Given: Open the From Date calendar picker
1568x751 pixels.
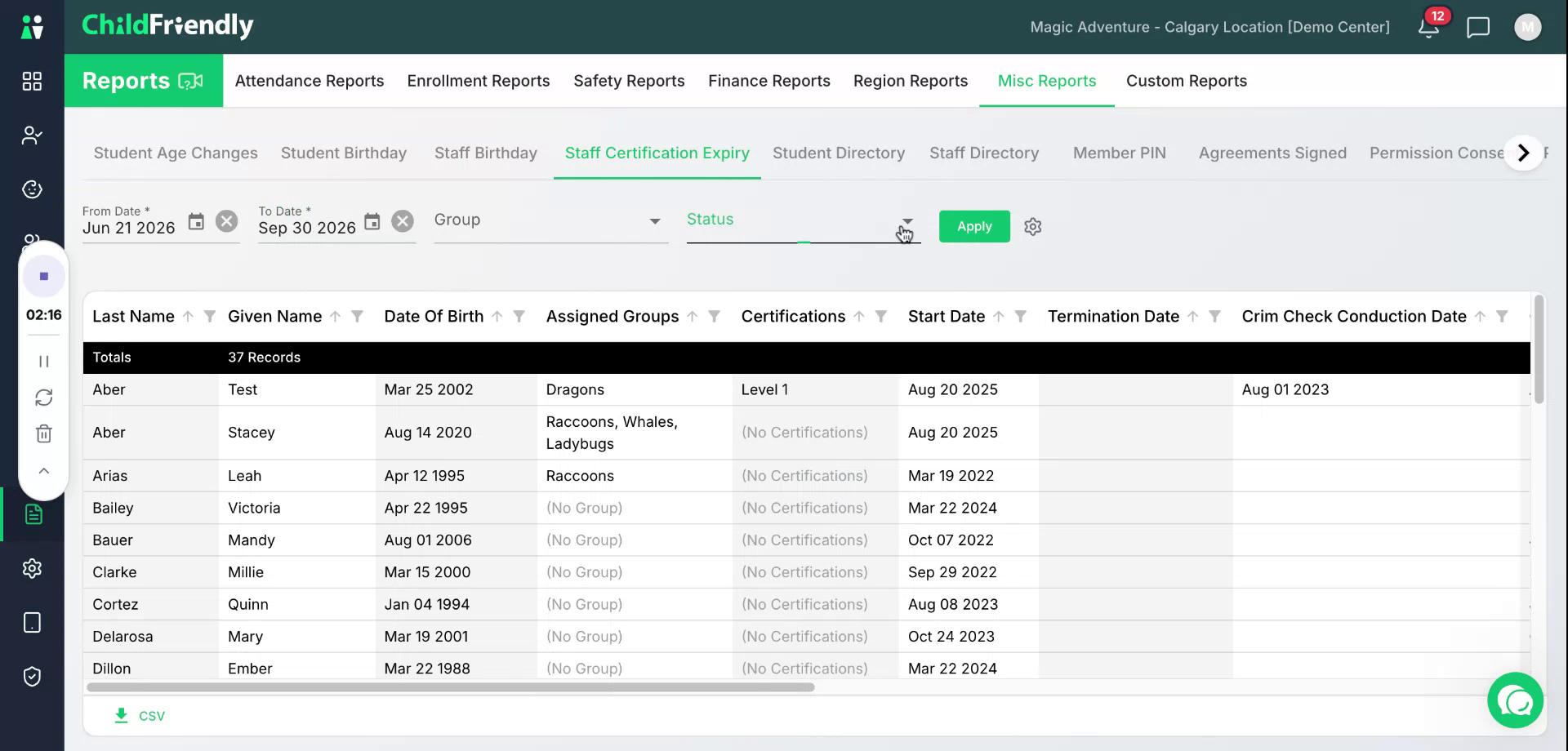Looking at the screenshot, I should point(196,221).
